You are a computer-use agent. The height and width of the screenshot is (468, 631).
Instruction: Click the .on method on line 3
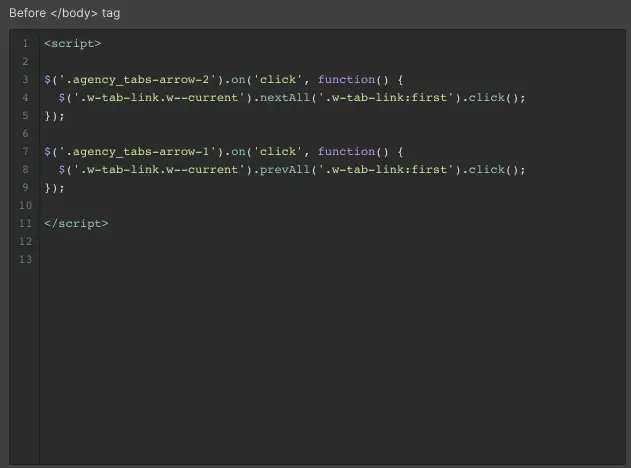[236, 80]
